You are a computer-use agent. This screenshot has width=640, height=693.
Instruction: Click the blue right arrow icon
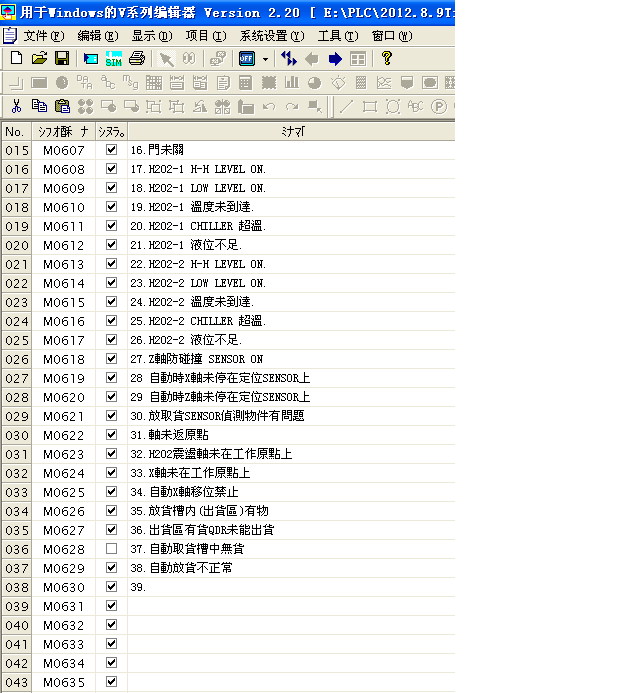click(335, 59)
